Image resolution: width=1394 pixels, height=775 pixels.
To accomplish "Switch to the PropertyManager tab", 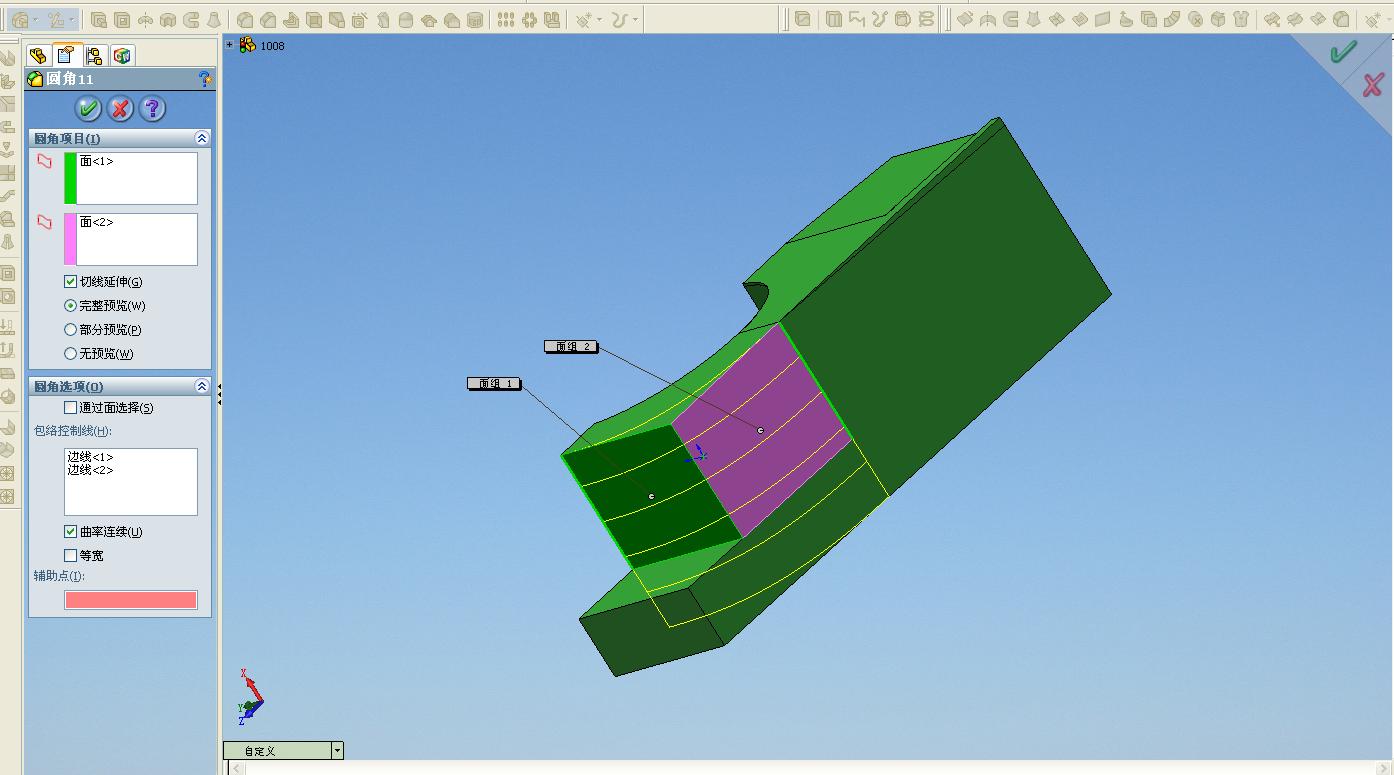I will pyautogui.click(x=66, y=56).
